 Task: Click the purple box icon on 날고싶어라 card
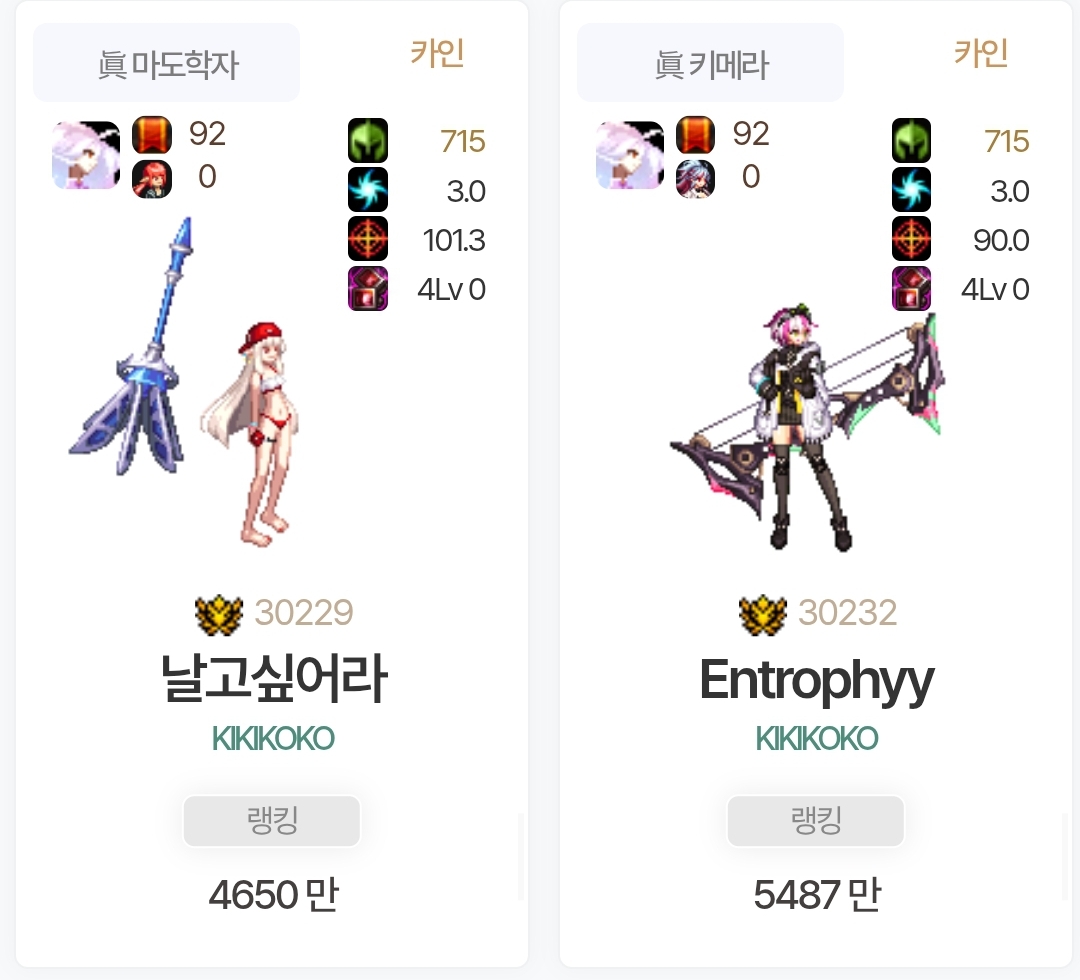point(368,289)
